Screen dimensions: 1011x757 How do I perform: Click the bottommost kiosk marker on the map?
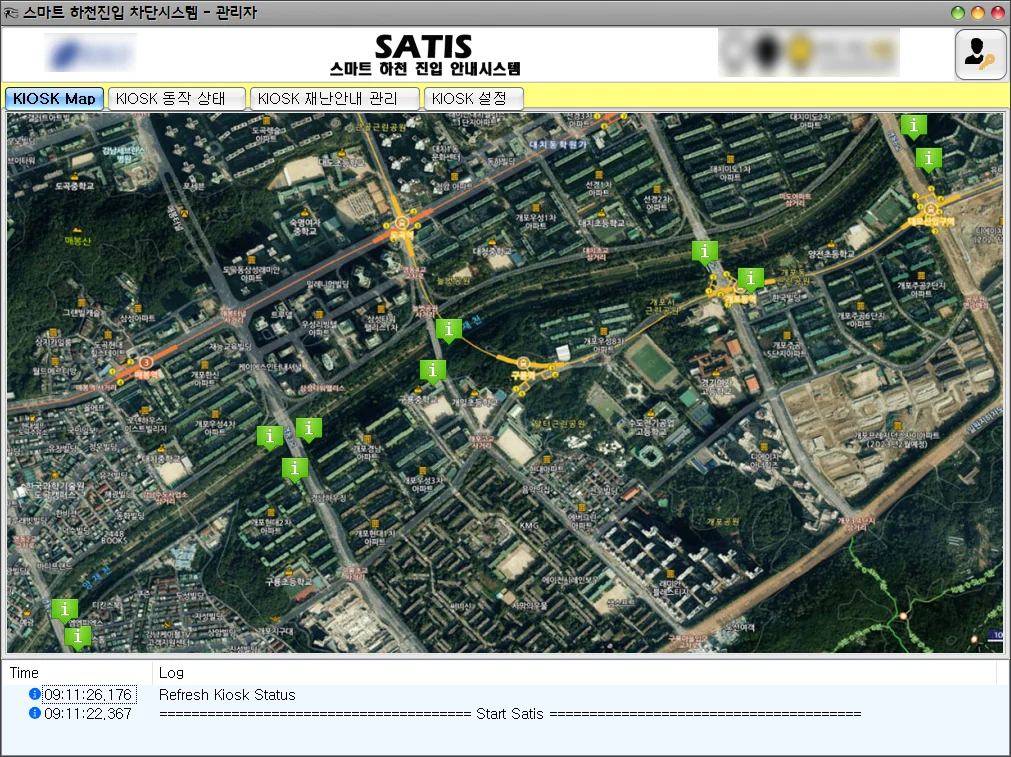click(x=77, y=636)
